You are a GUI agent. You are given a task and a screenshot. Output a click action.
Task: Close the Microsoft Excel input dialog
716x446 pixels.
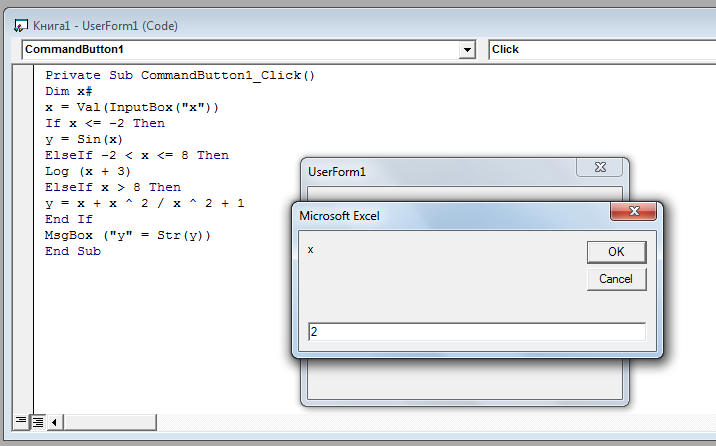(x=633, y=211)
